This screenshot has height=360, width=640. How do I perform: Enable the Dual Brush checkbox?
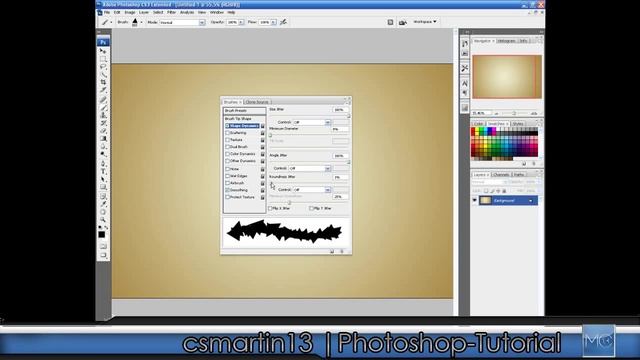pos(227,147)
